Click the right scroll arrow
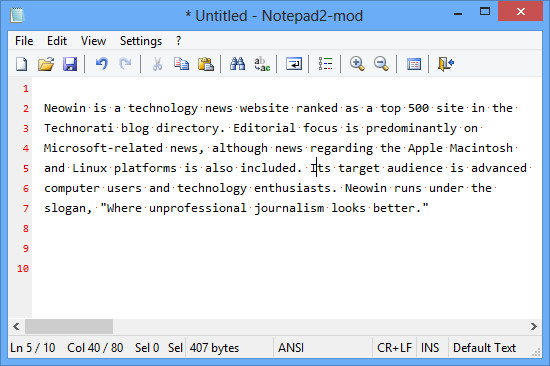This screenshot has height=366, width=550. click(534, 326)
